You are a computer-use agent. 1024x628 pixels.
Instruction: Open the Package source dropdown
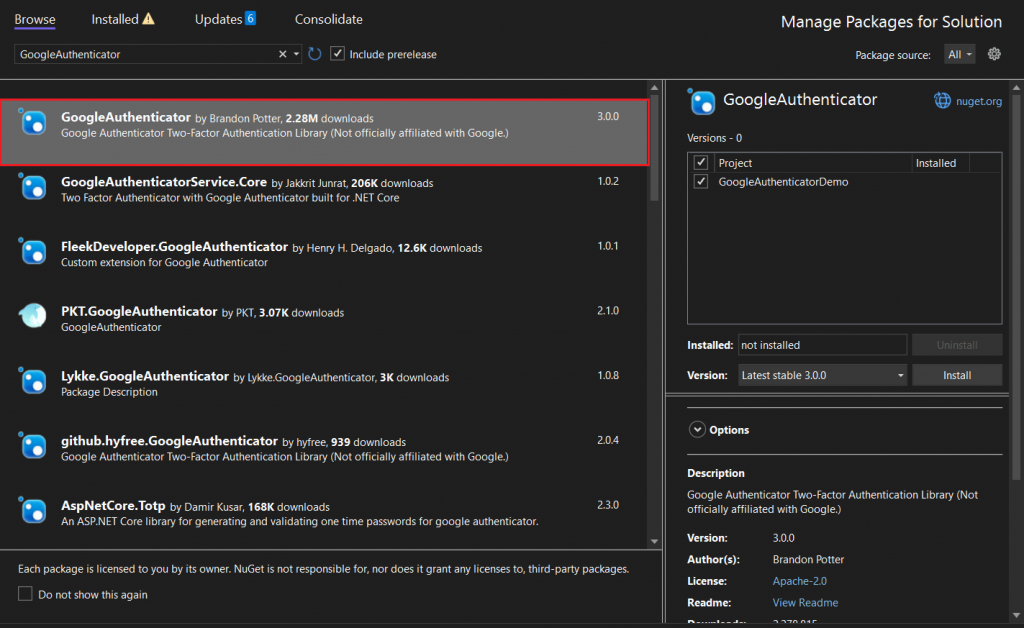959,55
